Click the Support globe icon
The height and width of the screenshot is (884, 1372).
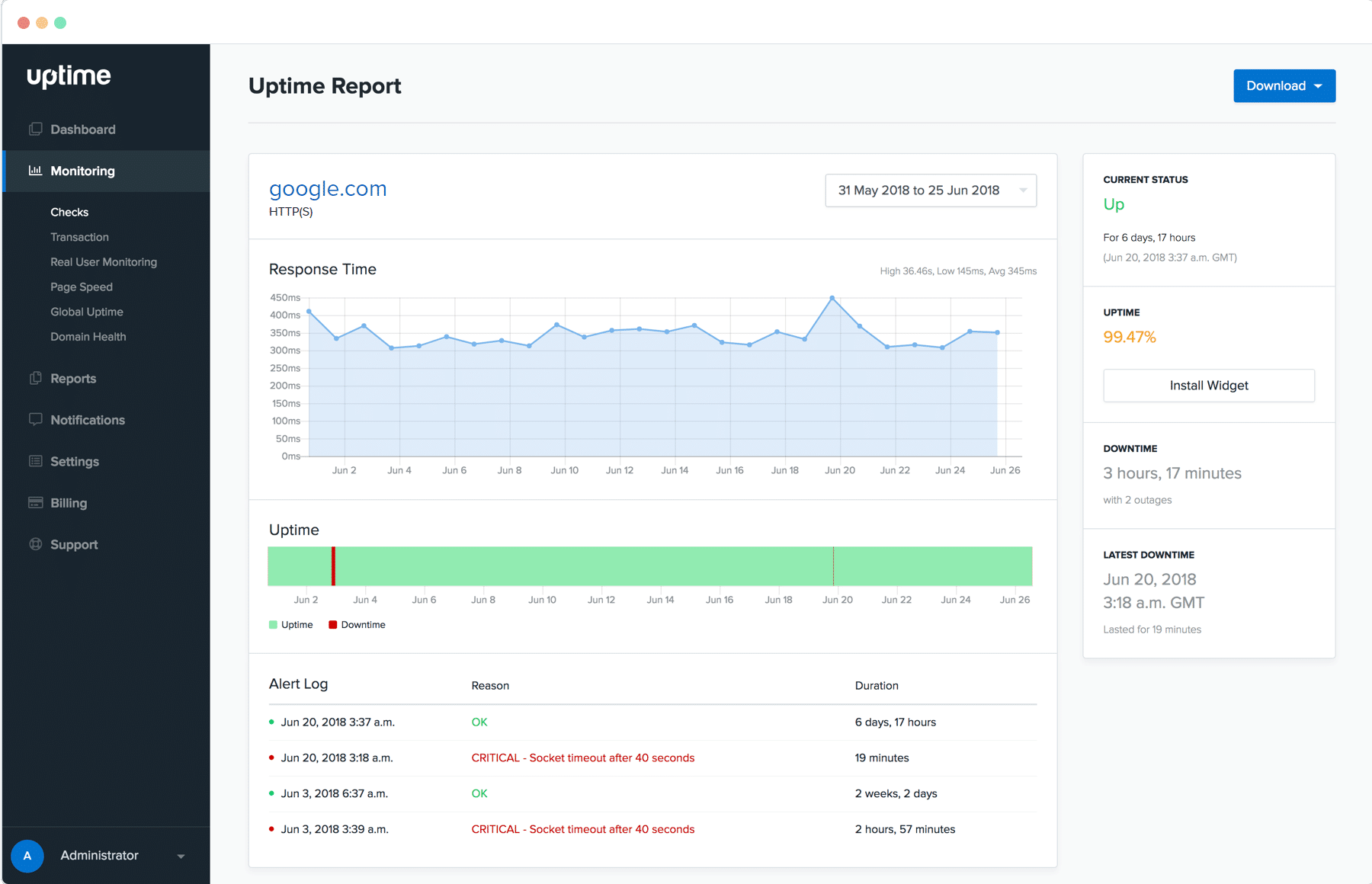coord(36,544)
